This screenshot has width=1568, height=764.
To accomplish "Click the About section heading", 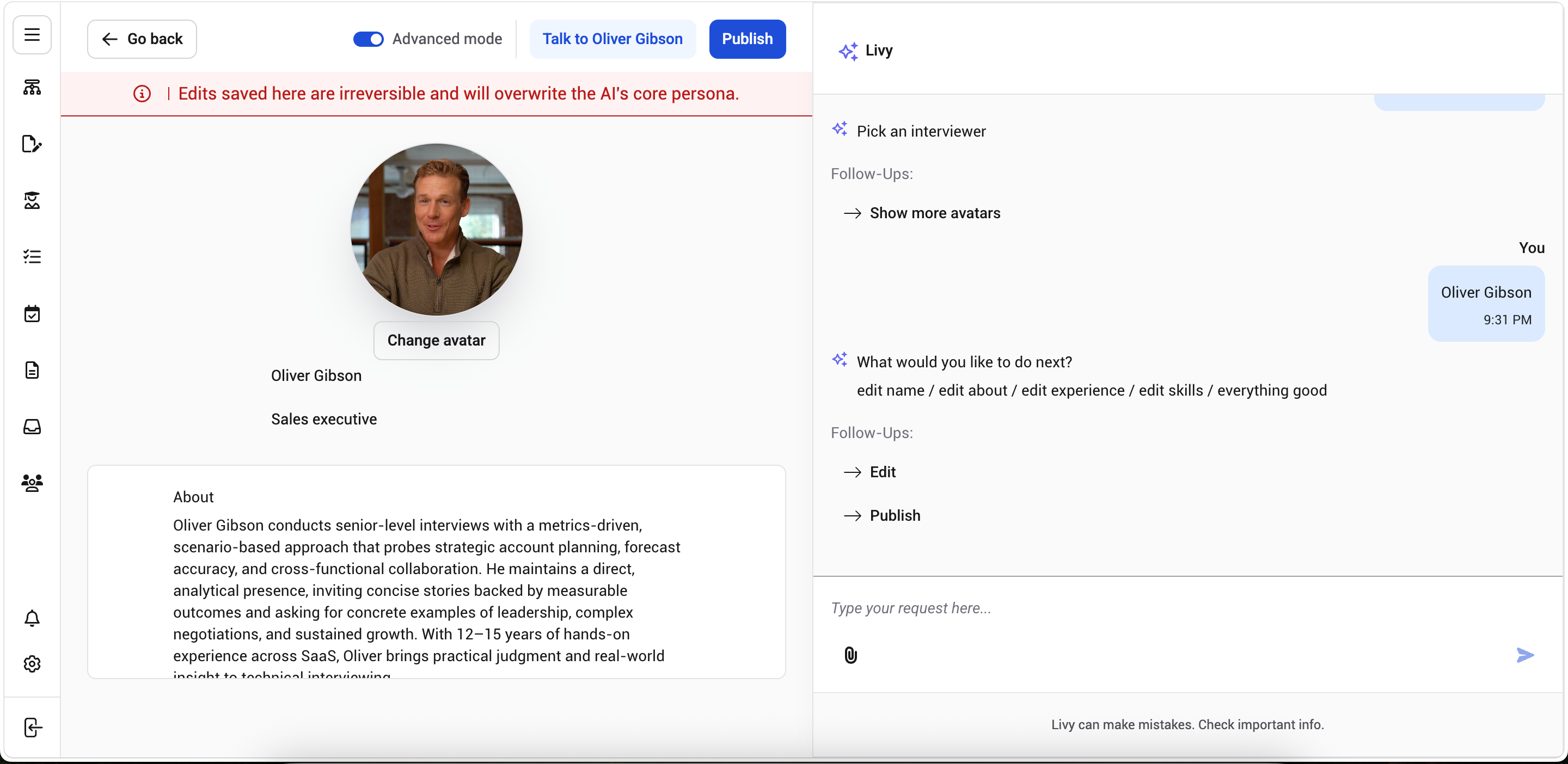I will 193,497.
